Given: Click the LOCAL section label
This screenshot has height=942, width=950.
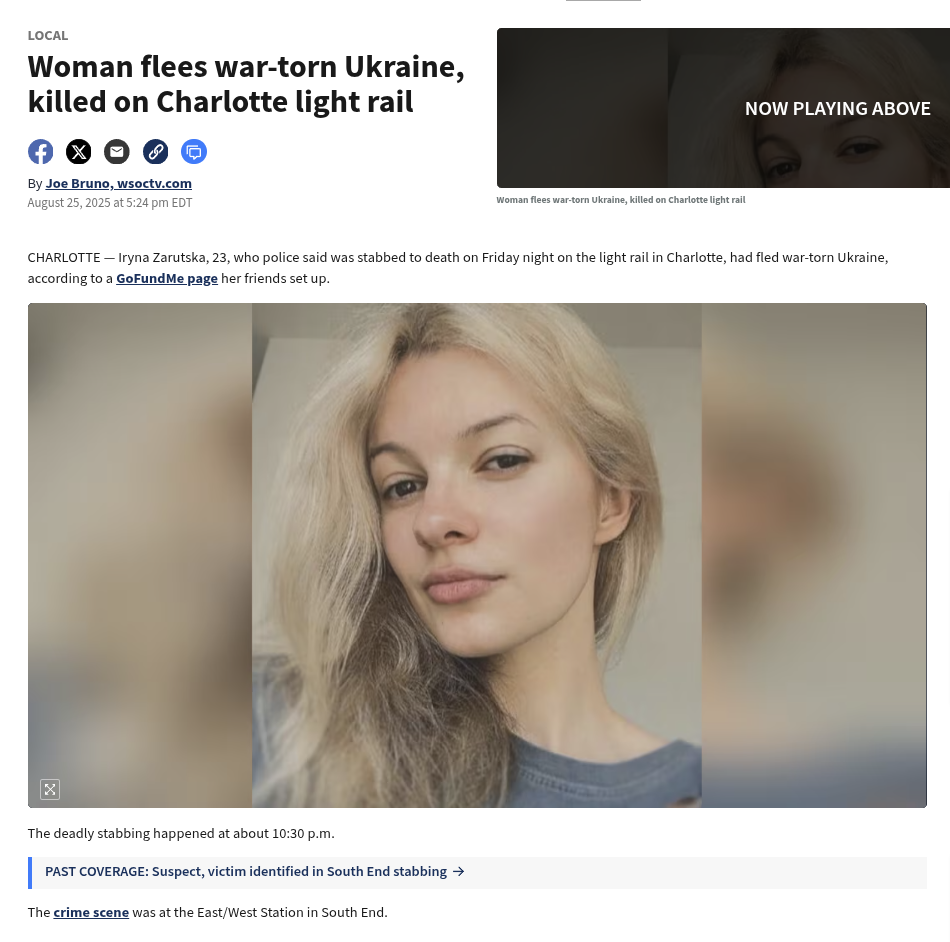Looking at the screenshot, I should pos(48,36).
